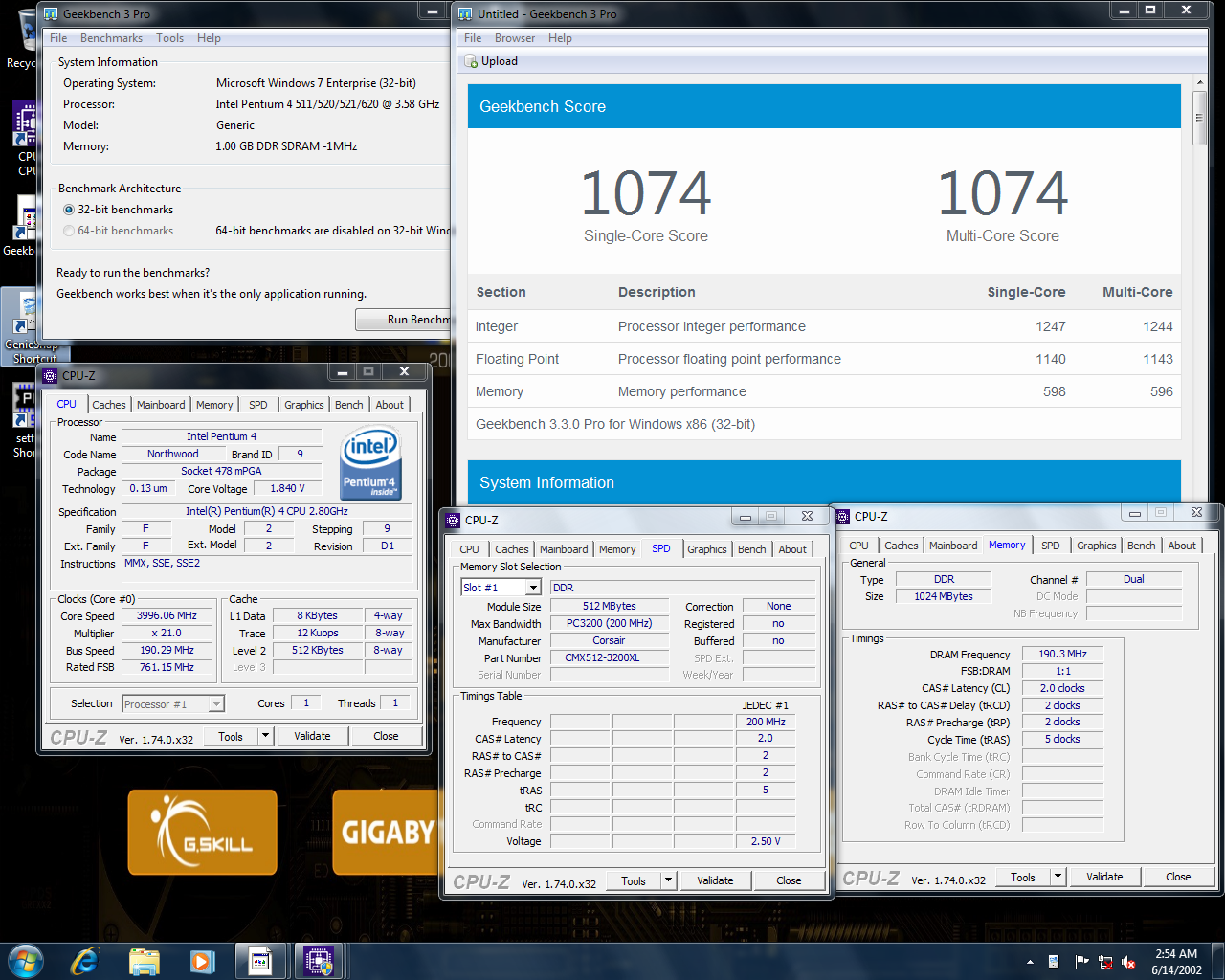
Task: Click the Intel Pentium 4 inside logo
Action: [x=369, y=463]
